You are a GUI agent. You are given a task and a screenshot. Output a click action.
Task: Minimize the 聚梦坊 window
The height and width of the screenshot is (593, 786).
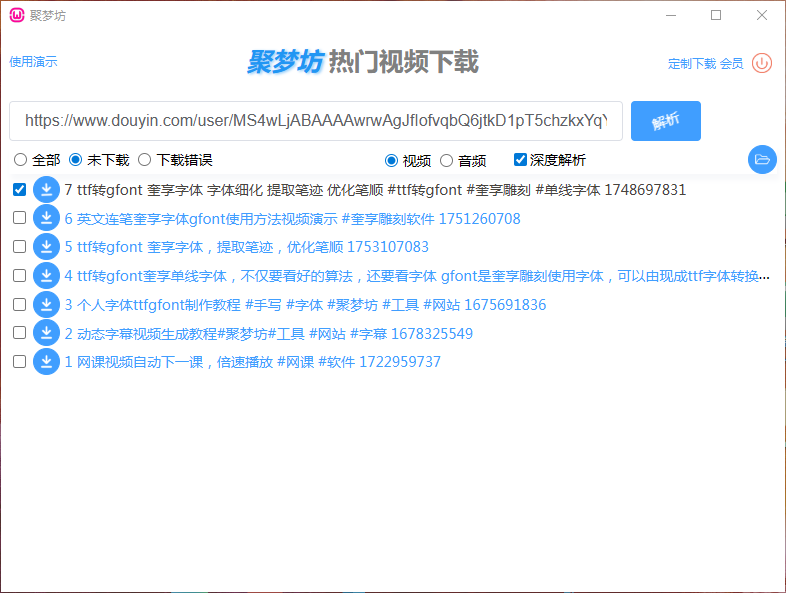(671, 15)
